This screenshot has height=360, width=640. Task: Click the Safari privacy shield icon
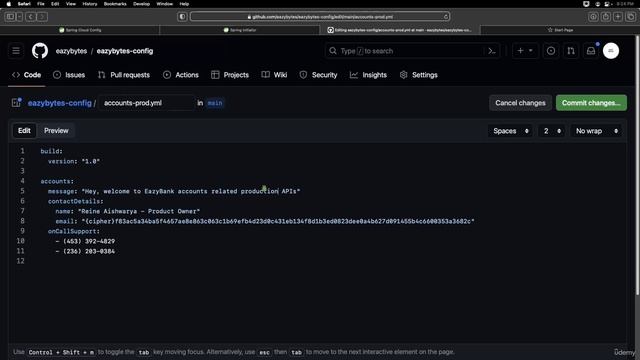point(182,17)
